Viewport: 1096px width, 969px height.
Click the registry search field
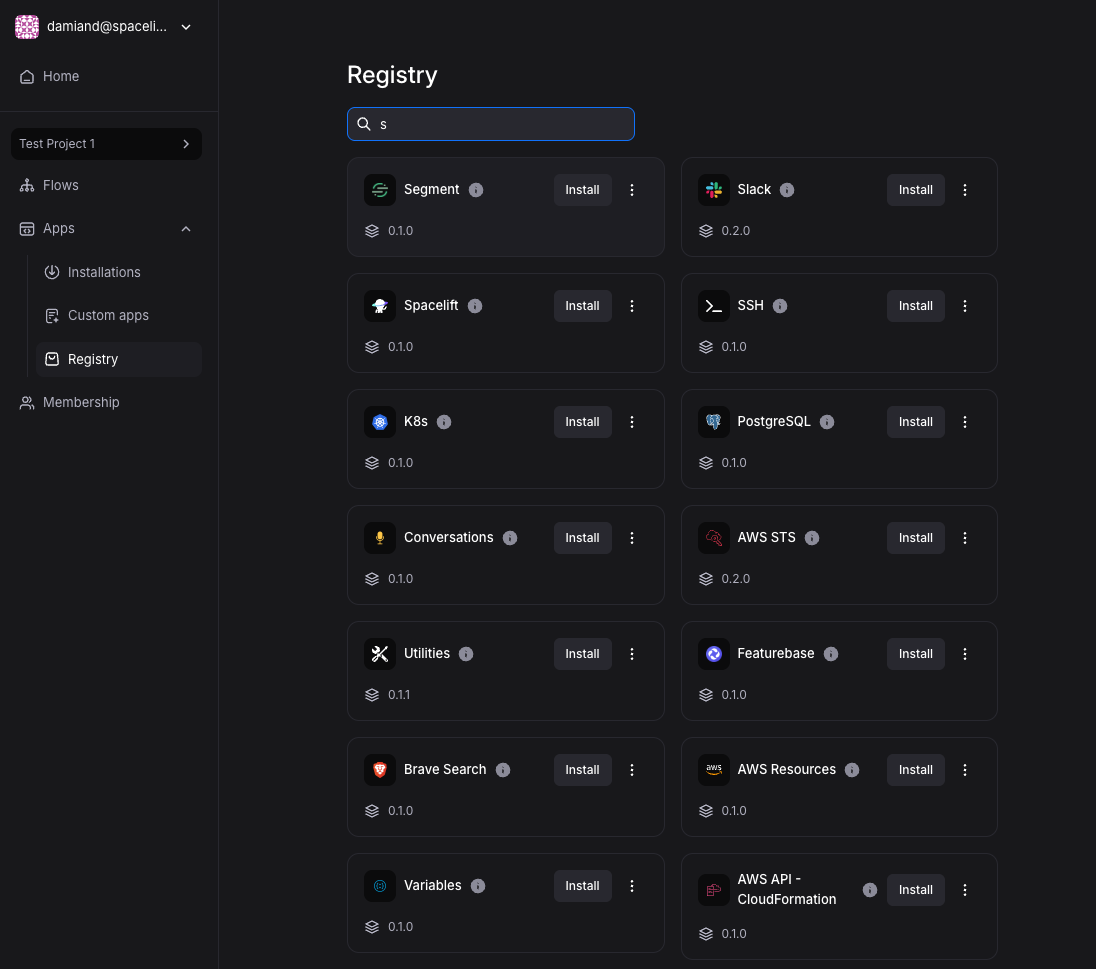tap(490, 123)
